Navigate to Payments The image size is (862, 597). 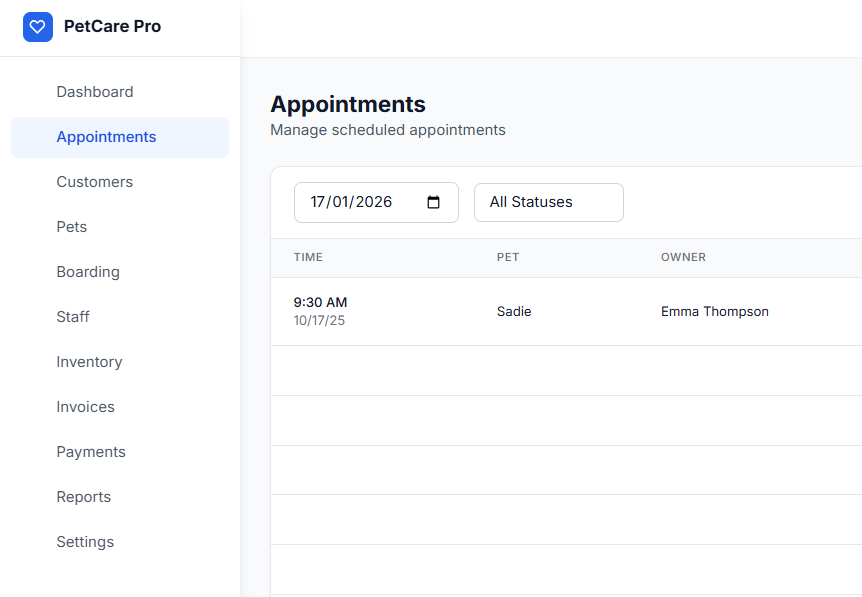(x=120, y=452)
